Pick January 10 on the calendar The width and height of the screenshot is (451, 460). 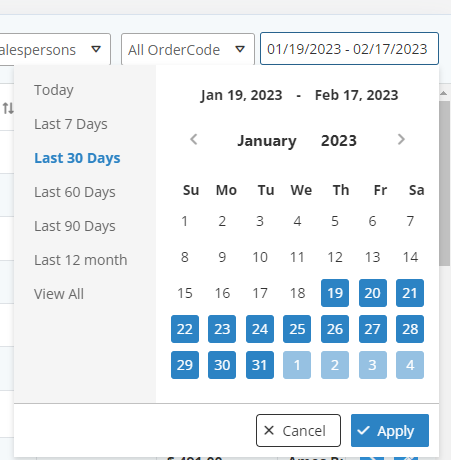pos(260,257)
